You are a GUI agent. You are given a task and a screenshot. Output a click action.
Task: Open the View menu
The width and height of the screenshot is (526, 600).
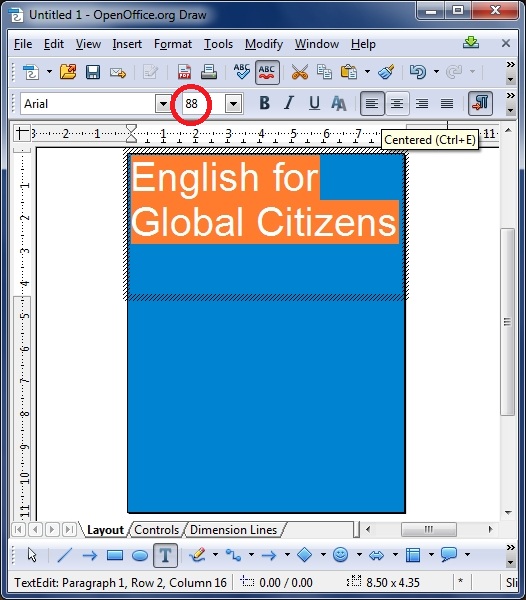click(x=88, y=44)
